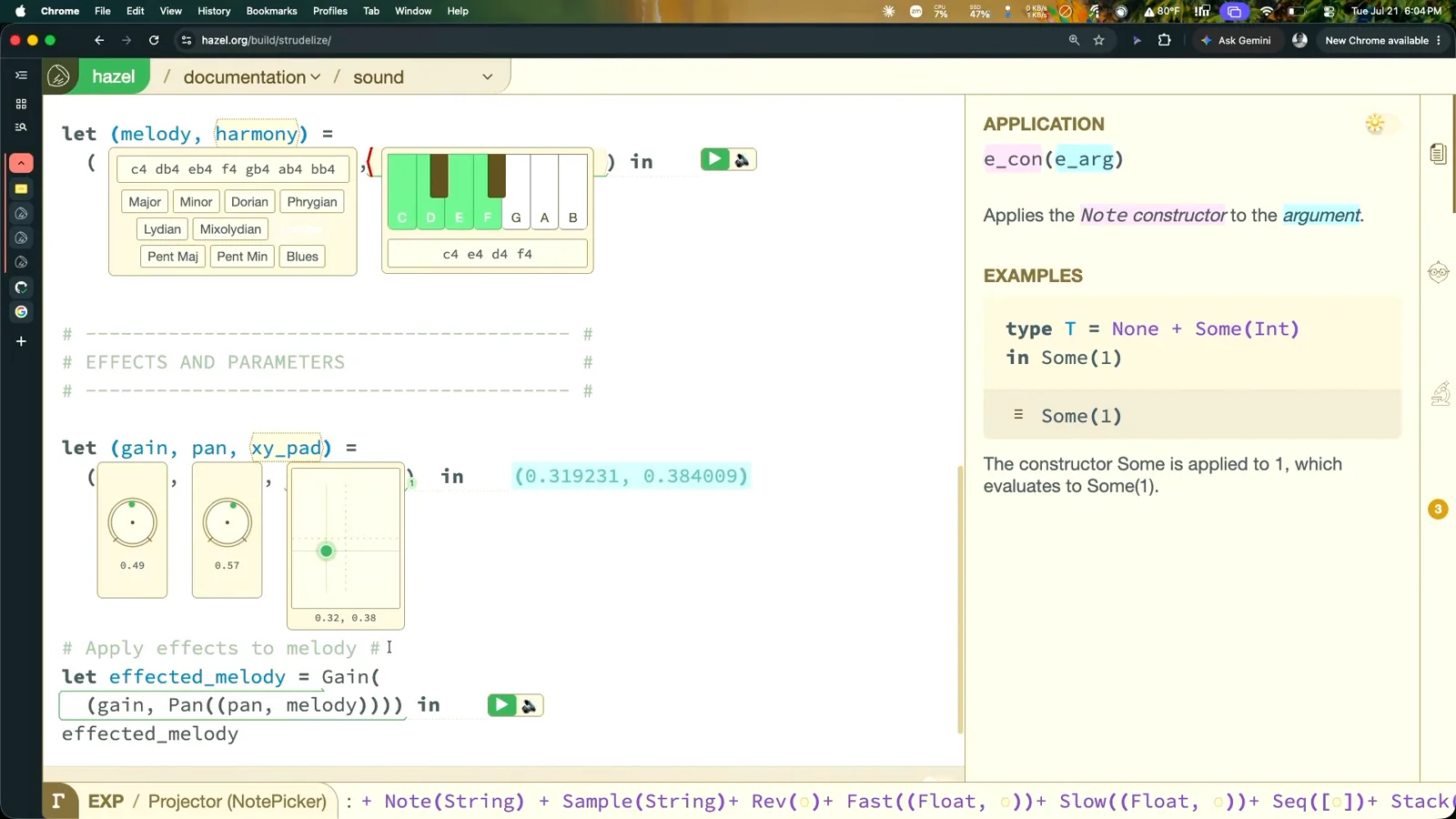Screen dimensions: 1456x819
Task: Open the View menu
Action: (171, 11)
